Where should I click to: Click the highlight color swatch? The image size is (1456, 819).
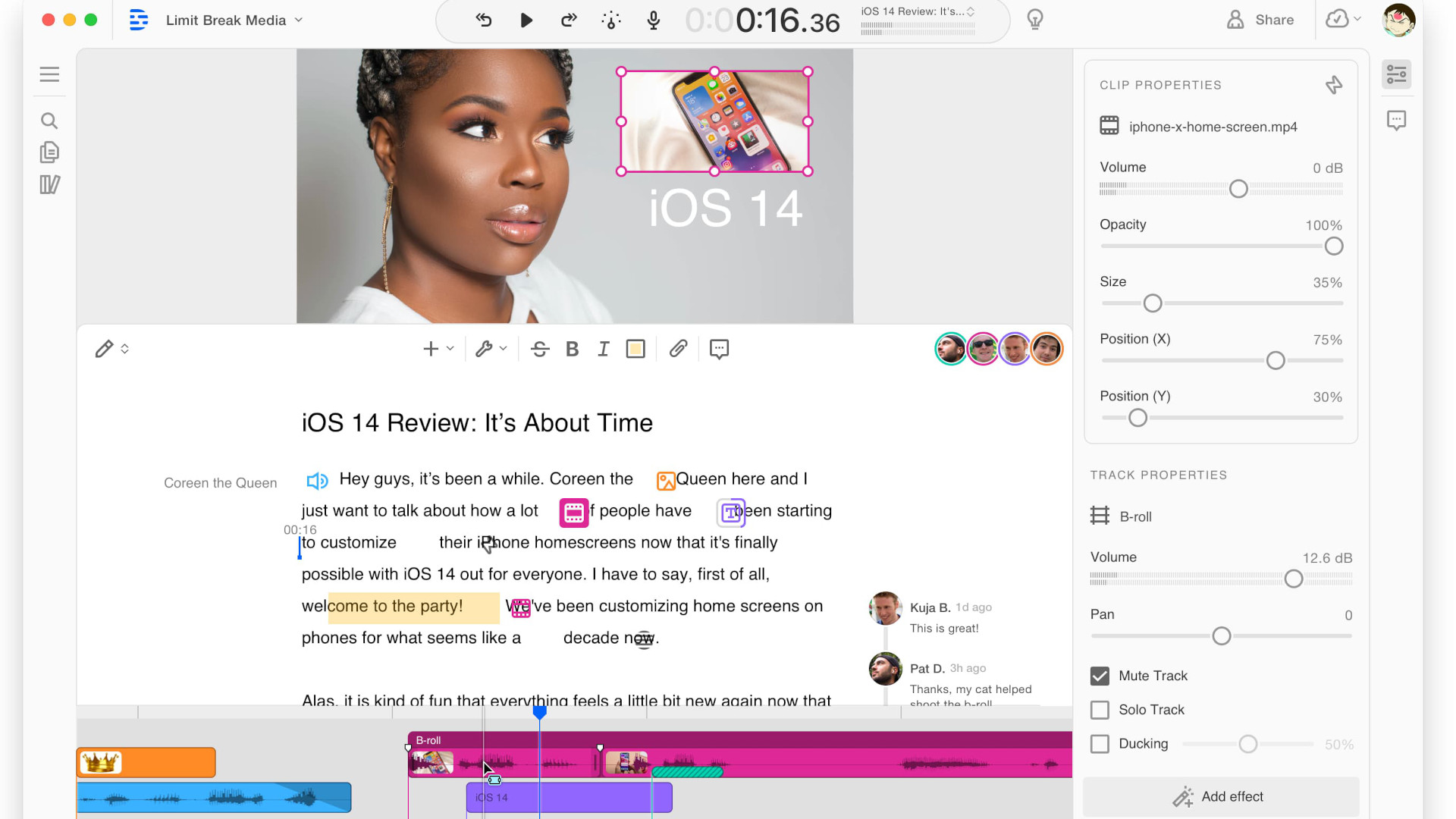tap(635, 349)
